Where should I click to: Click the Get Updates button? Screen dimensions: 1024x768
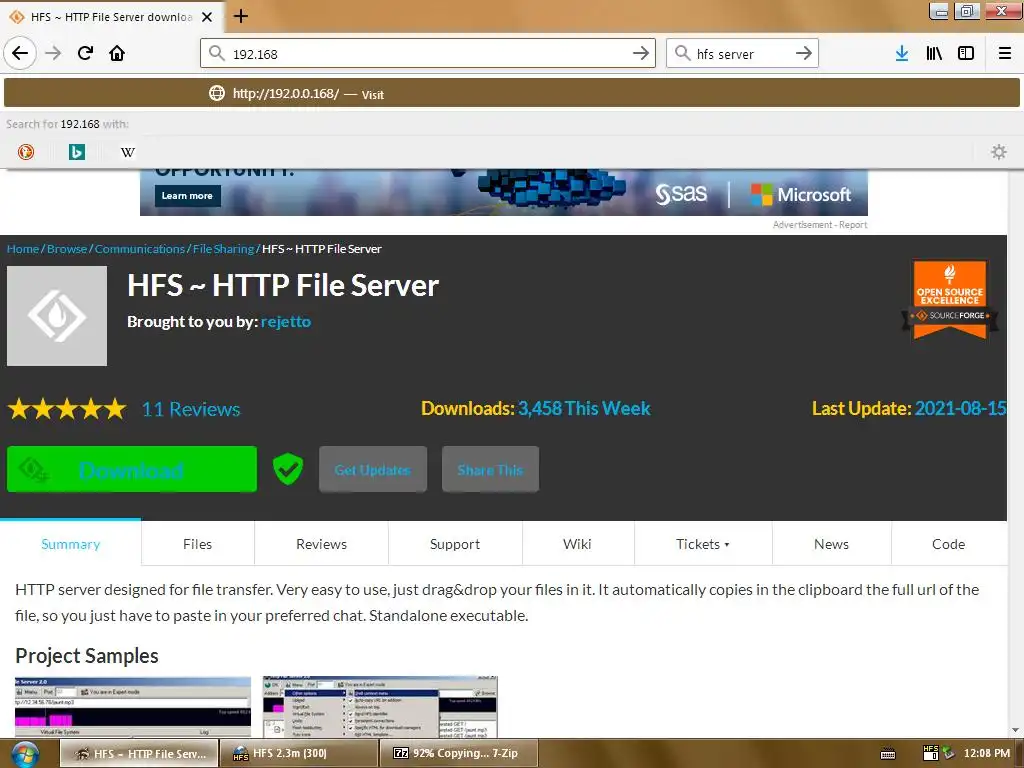point(373,469)
